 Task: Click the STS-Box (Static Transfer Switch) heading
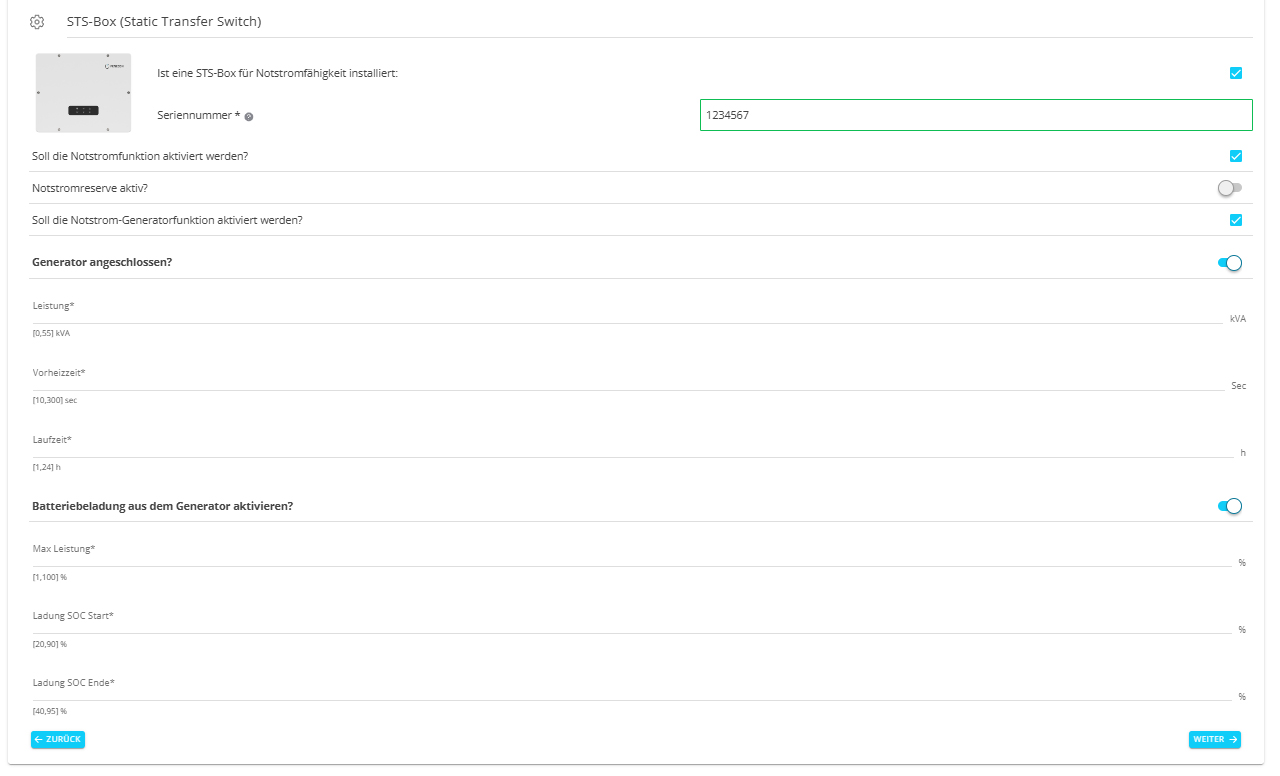pyautogui.click(x=164, y=22)
